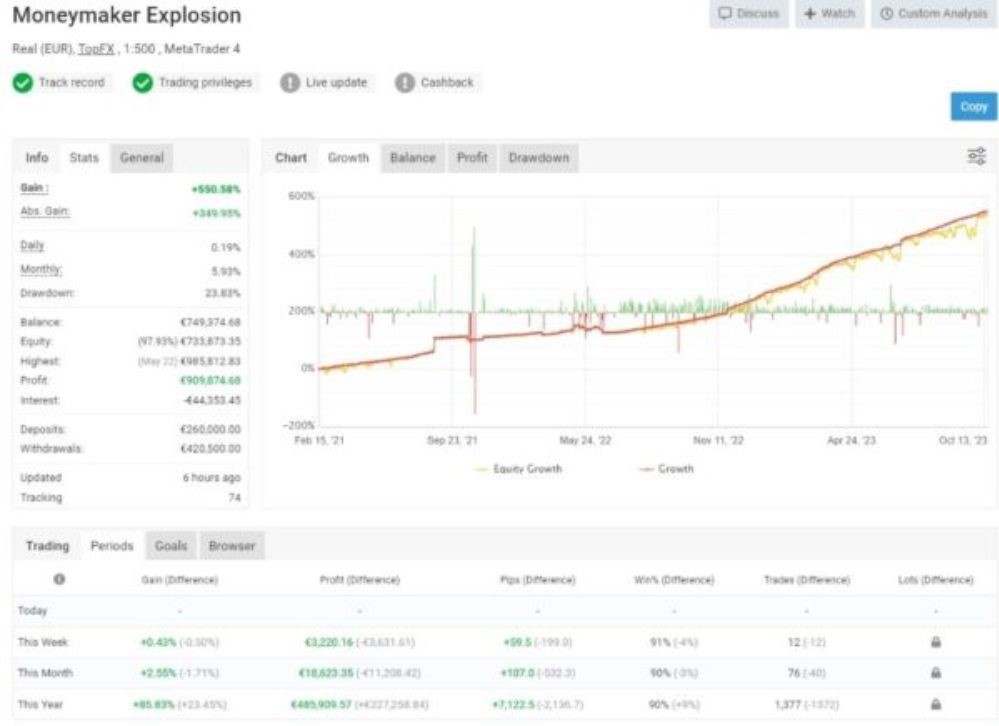Screen dimensions: 999x726
Task: Click the blue Copy button
Action: point(974,107)
